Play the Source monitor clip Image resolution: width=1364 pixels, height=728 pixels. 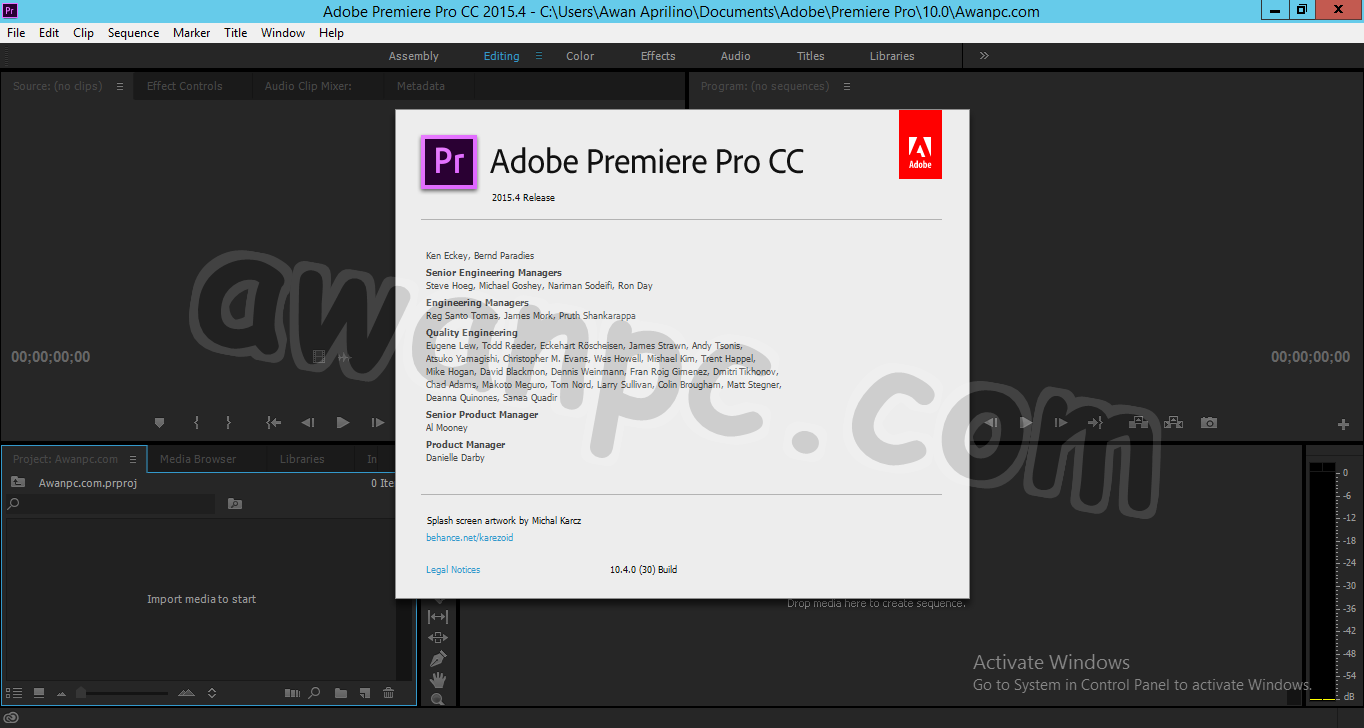pyautogui.click(x=343, y=423)
